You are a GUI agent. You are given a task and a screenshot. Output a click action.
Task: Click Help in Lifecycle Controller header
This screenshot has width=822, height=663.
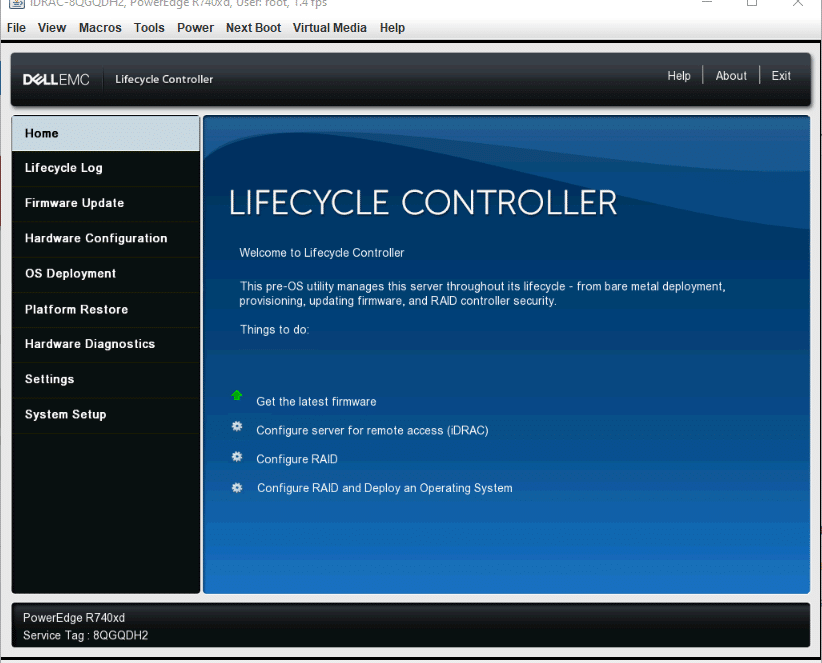coord(679,76)
